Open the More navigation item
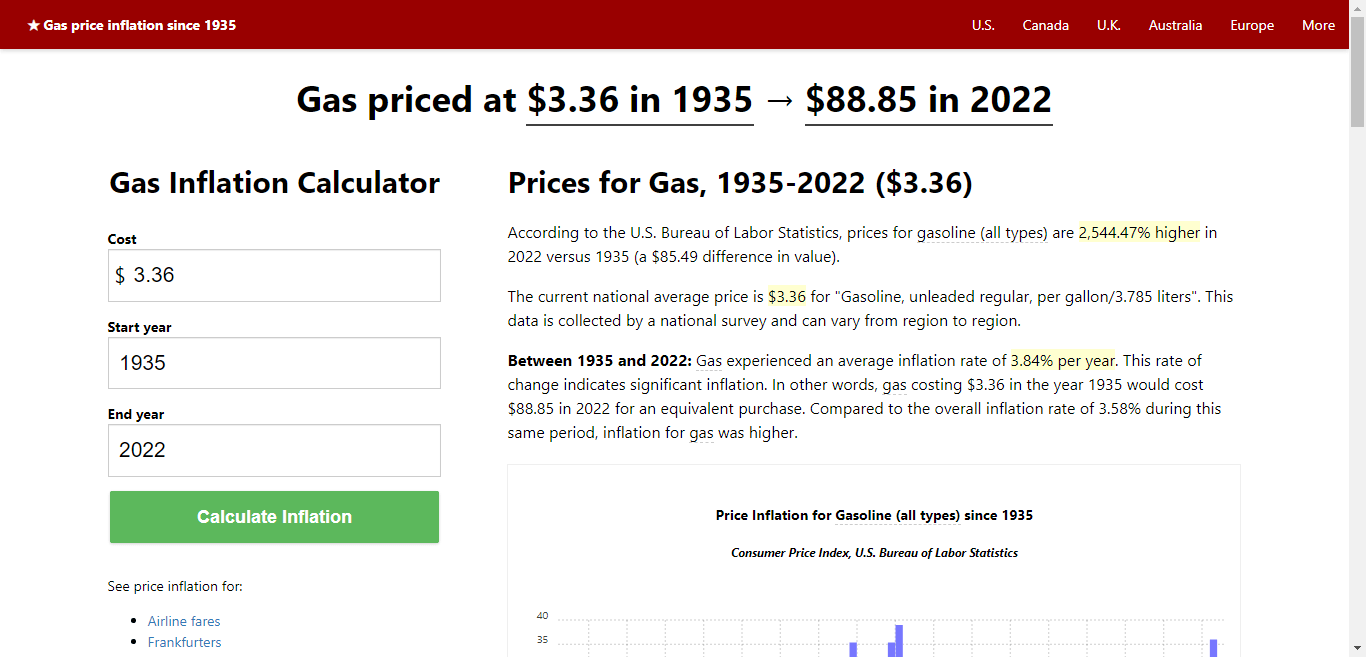Viewport: 1366px width, 657px height. [x=1318, y=25]
